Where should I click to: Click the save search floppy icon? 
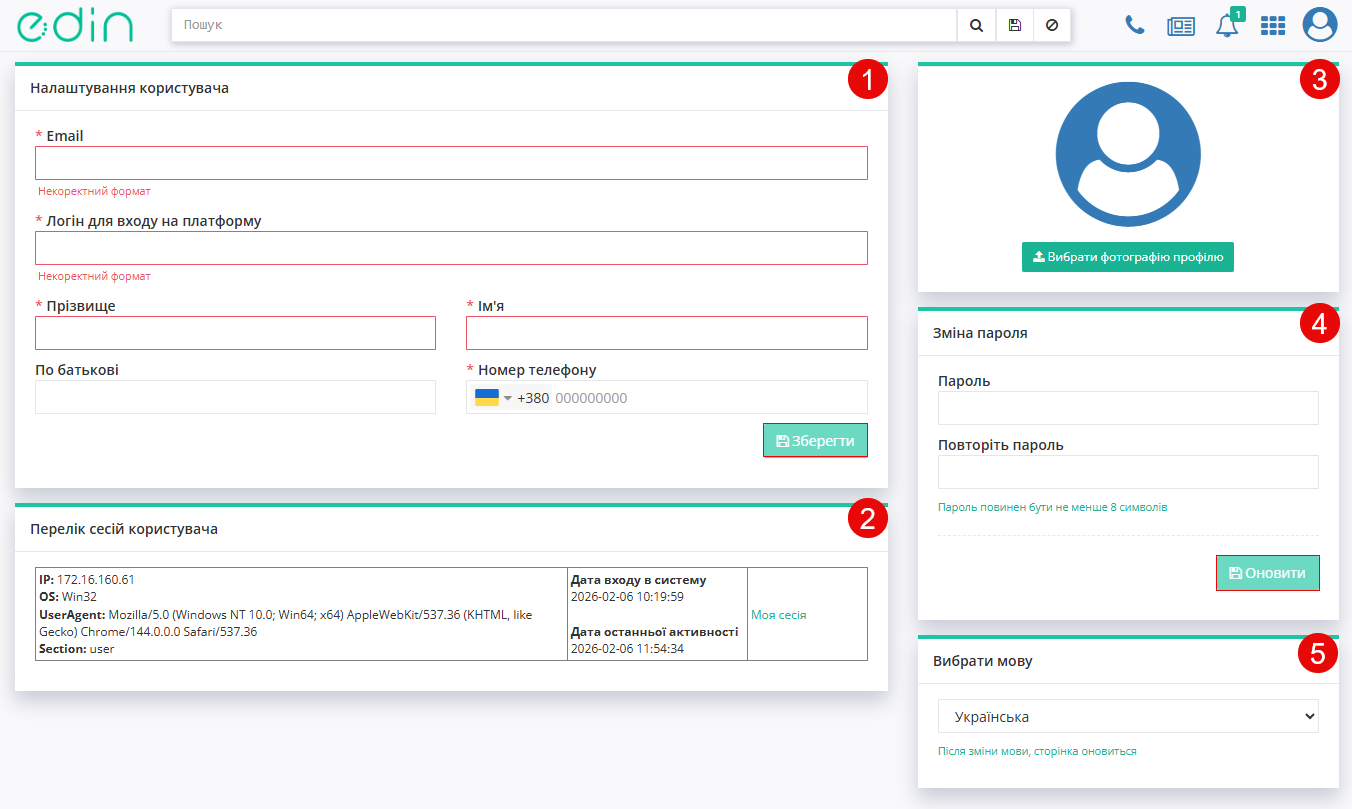click(x=1014, y=26)
